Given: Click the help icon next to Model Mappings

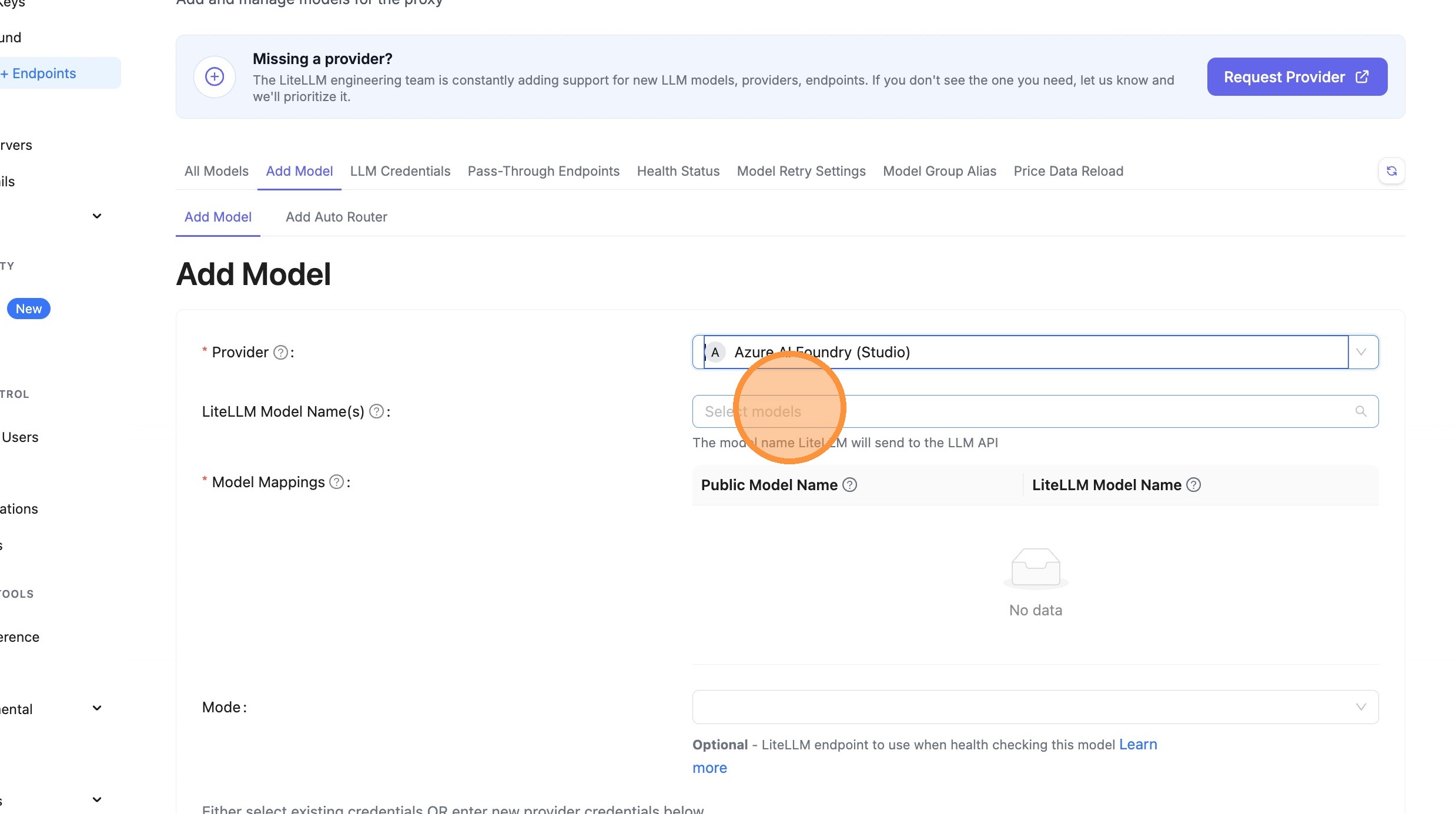Looking at the screenshot, I should tap(337, 481).
